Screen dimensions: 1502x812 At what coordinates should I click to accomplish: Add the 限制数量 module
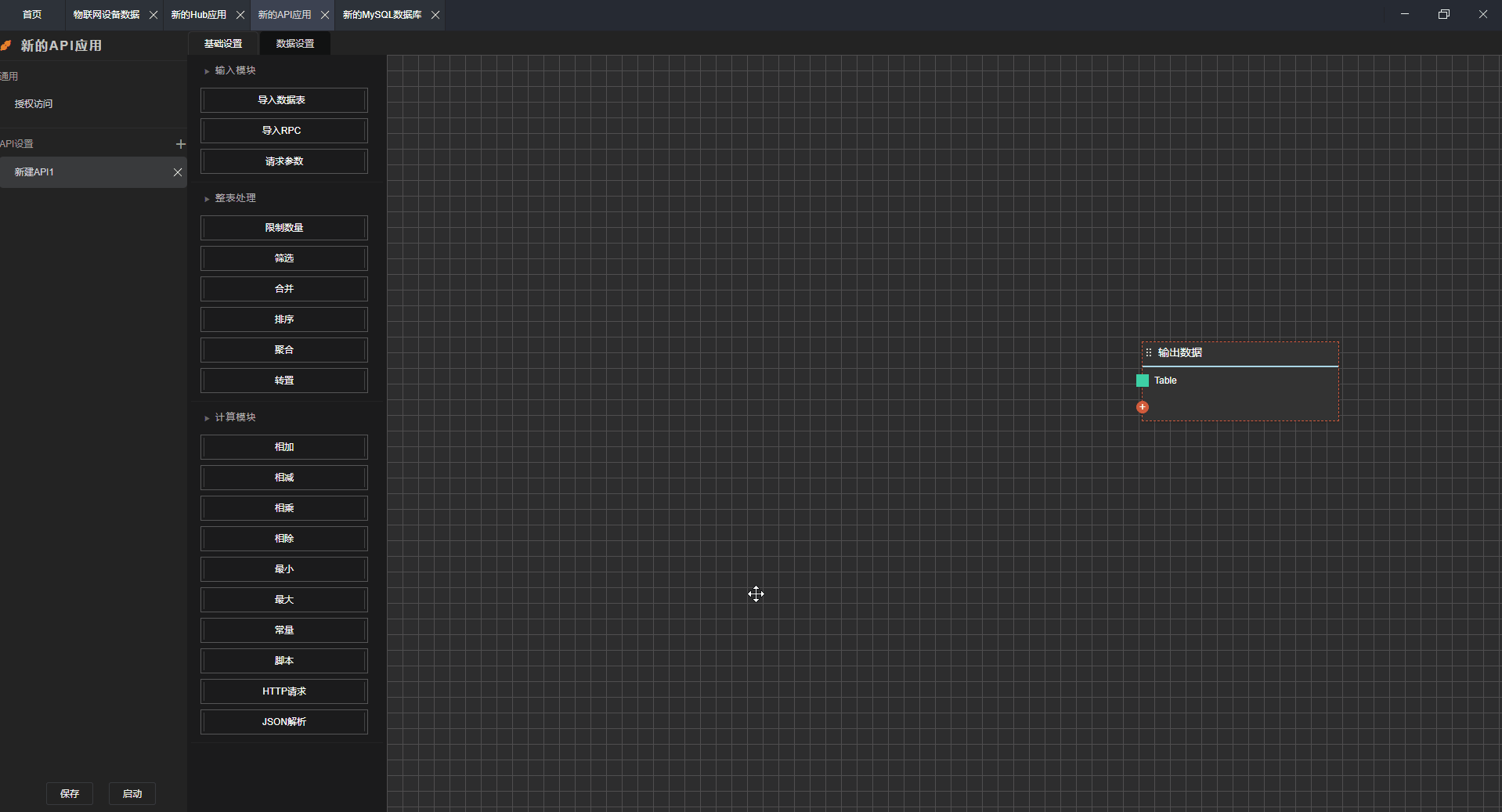[284, 228]
